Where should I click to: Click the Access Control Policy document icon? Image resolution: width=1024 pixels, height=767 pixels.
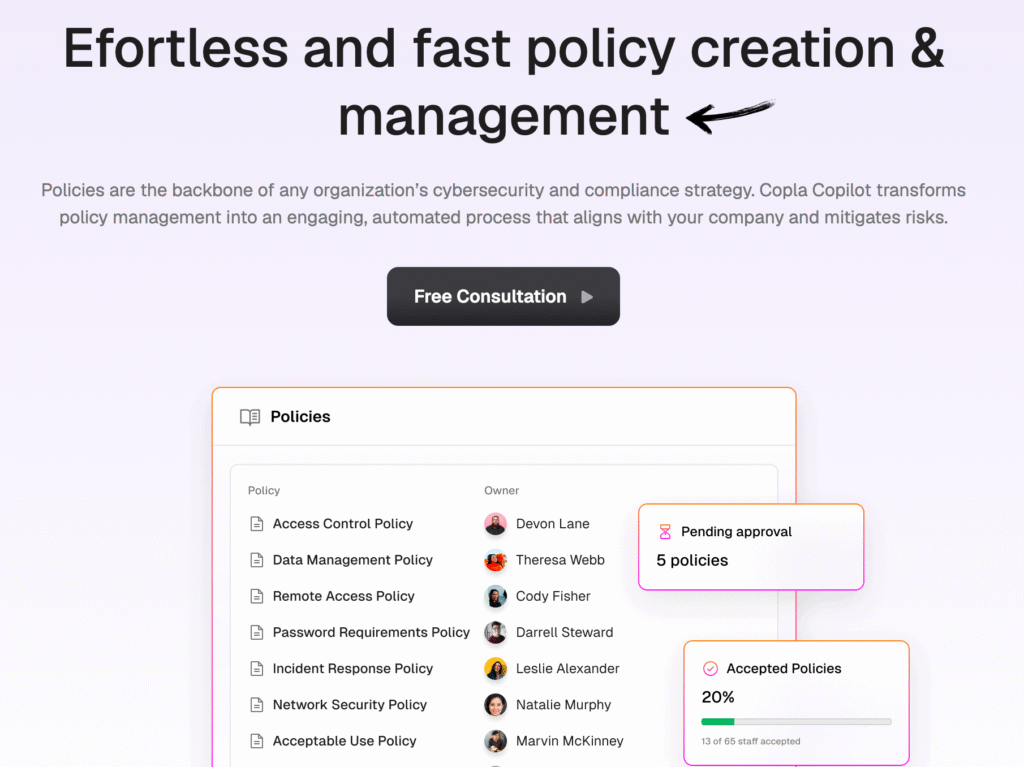[256, 524]
